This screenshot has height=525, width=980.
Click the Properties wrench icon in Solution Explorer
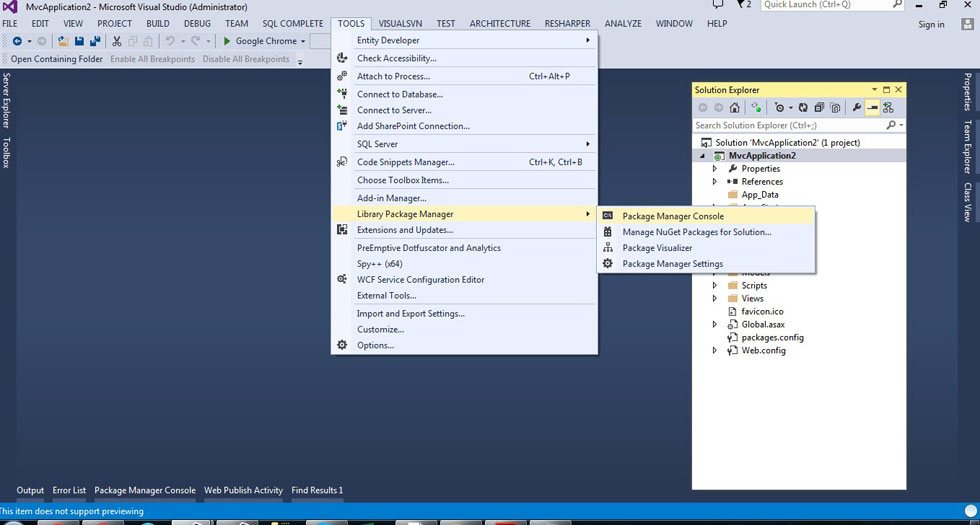tap(856, 108)
